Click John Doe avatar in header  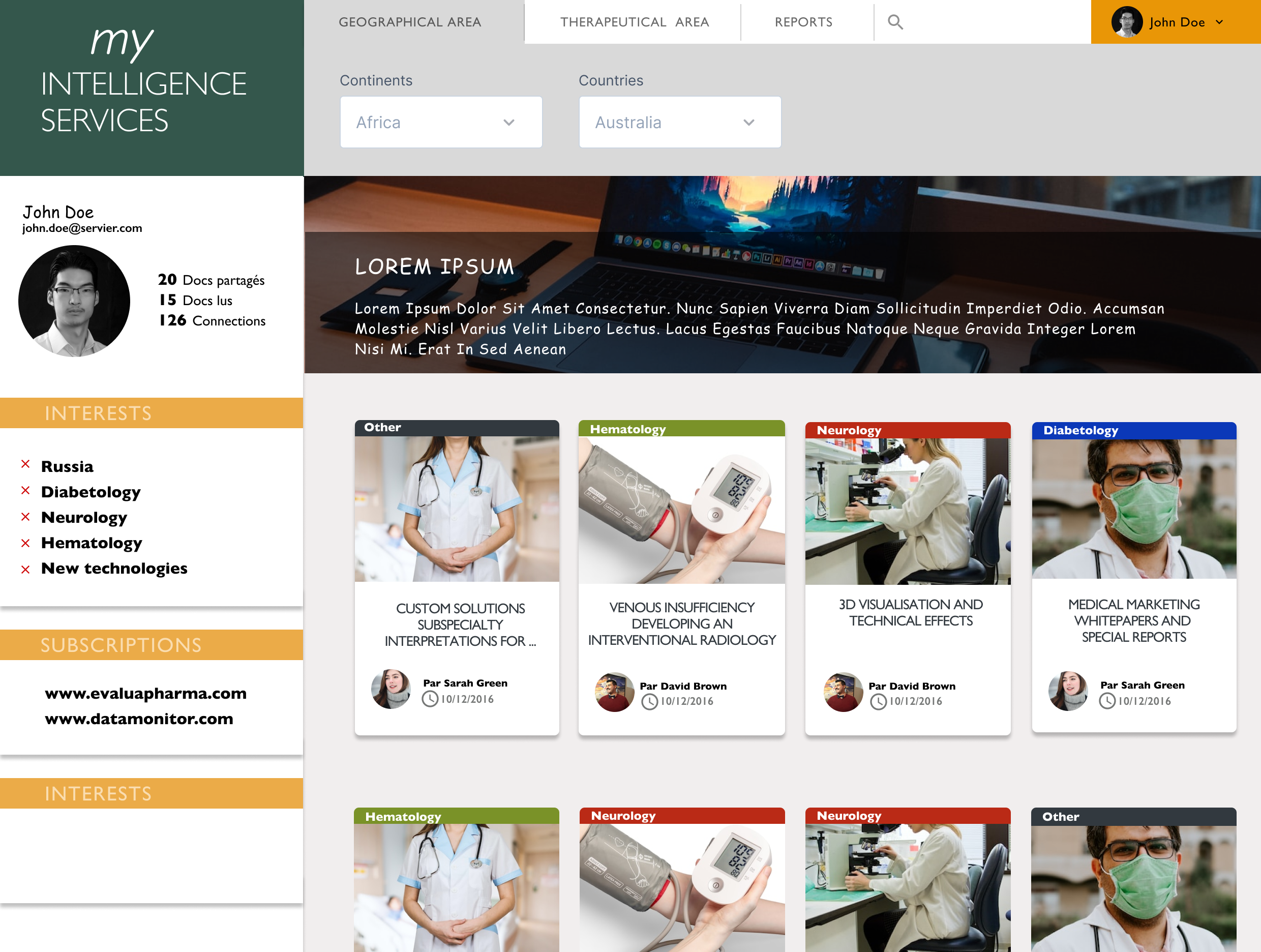pos(1126,22)
